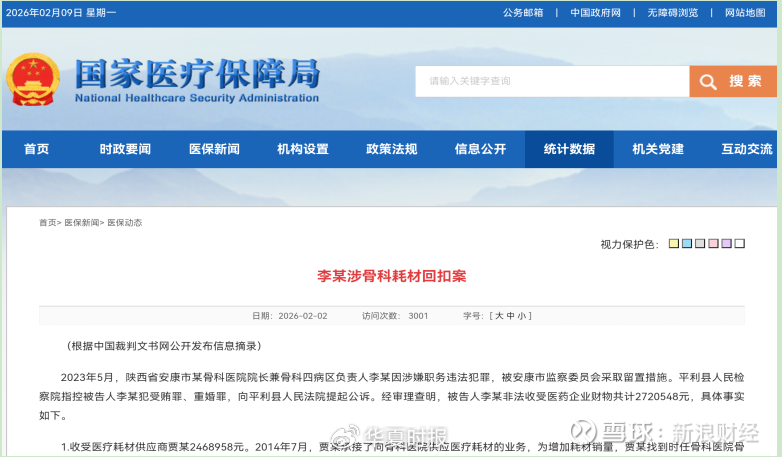Click the header date 2026年02月09日 星期一
782x457 pixels.
point(61,13)
